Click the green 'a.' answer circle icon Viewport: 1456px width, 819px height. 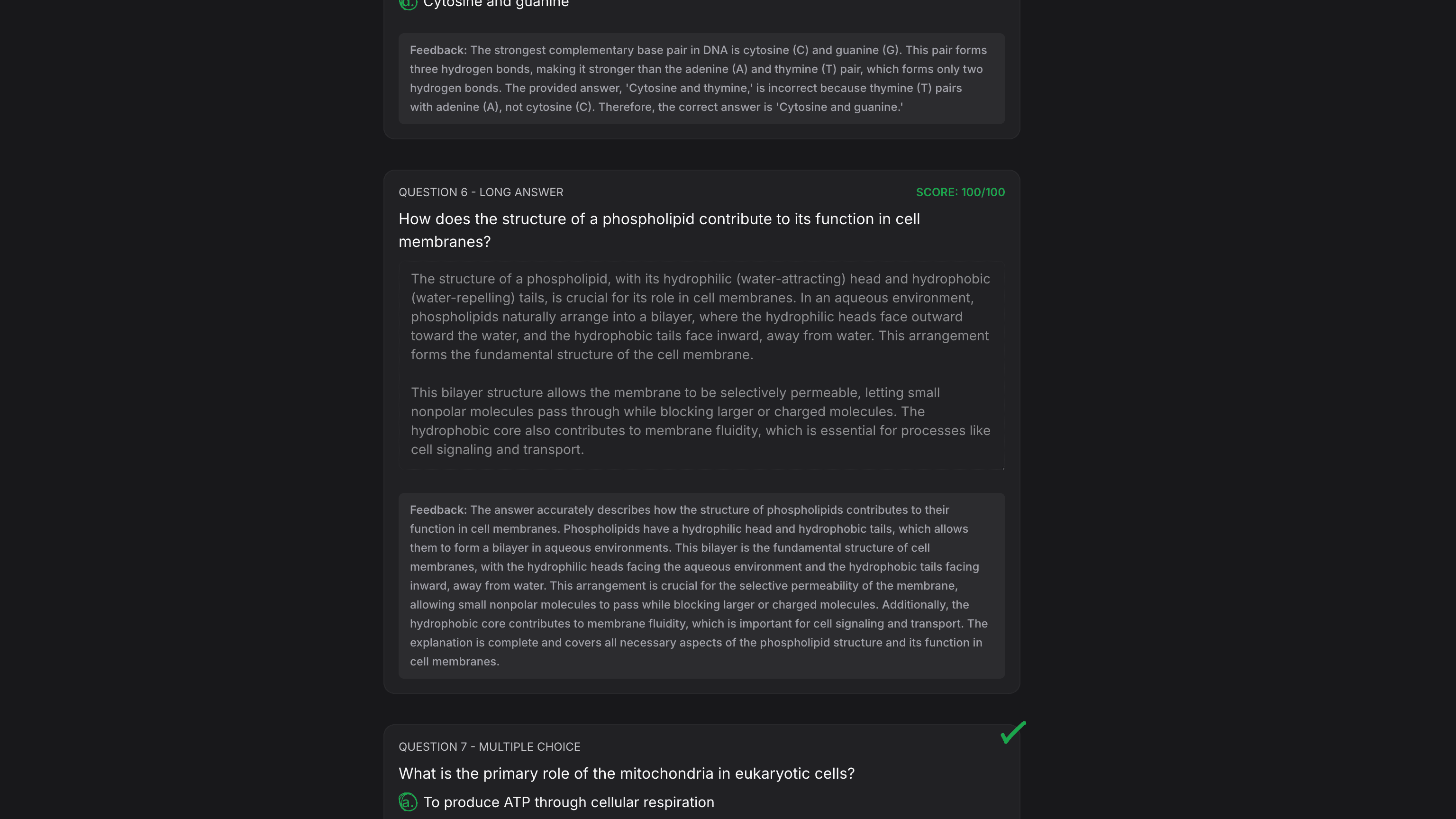click(408, 801)
